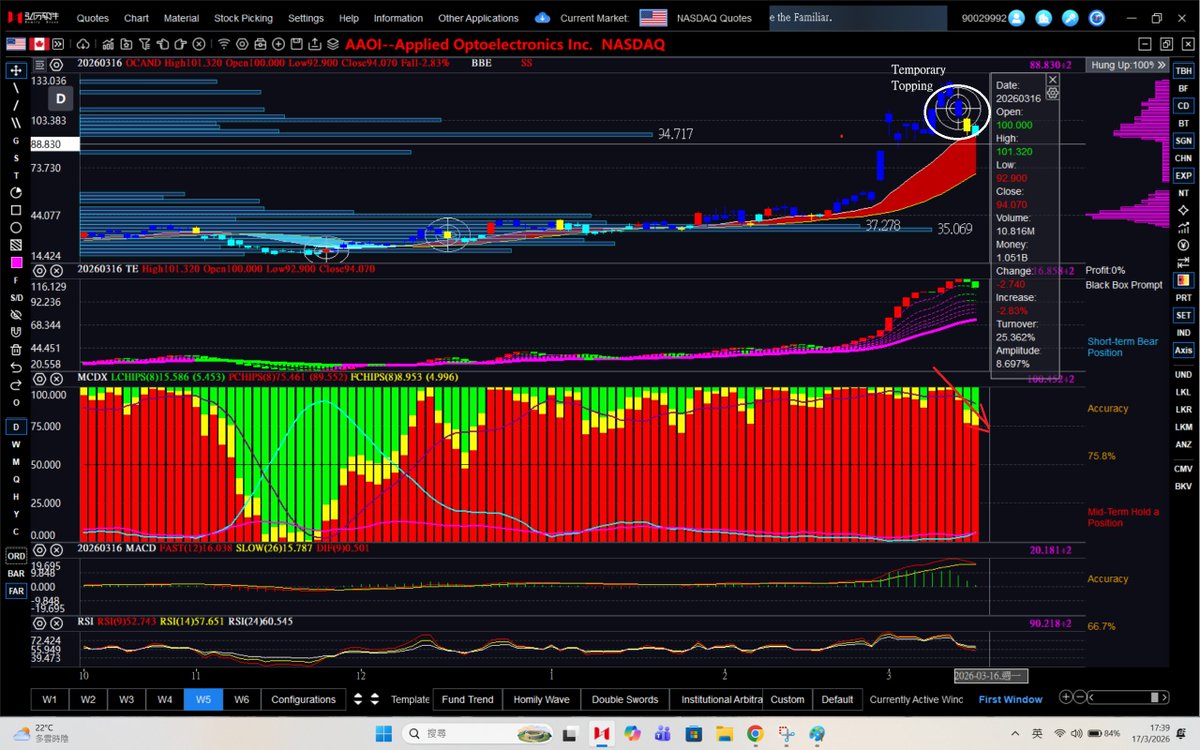Select the hatched fill drawing tool
Image resolution: width=1200 pixels, height=750 pixels.
click(x=16, y=244)
